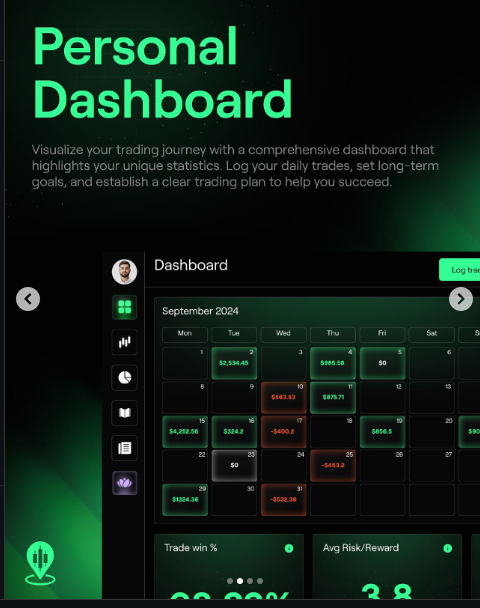Open September 31 cell showing -$532.36

click(283, 499)
